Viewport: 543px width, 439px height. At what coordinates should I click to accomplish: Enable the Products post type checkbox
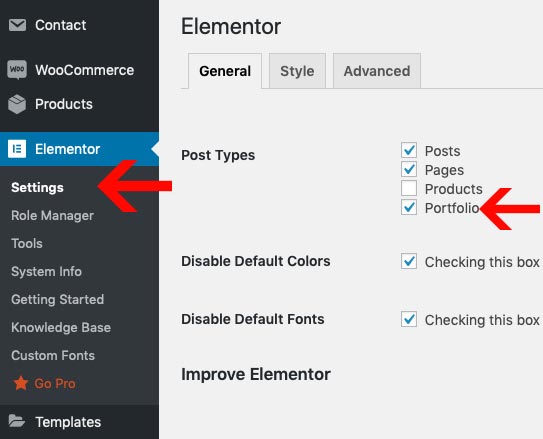[409, 188]
